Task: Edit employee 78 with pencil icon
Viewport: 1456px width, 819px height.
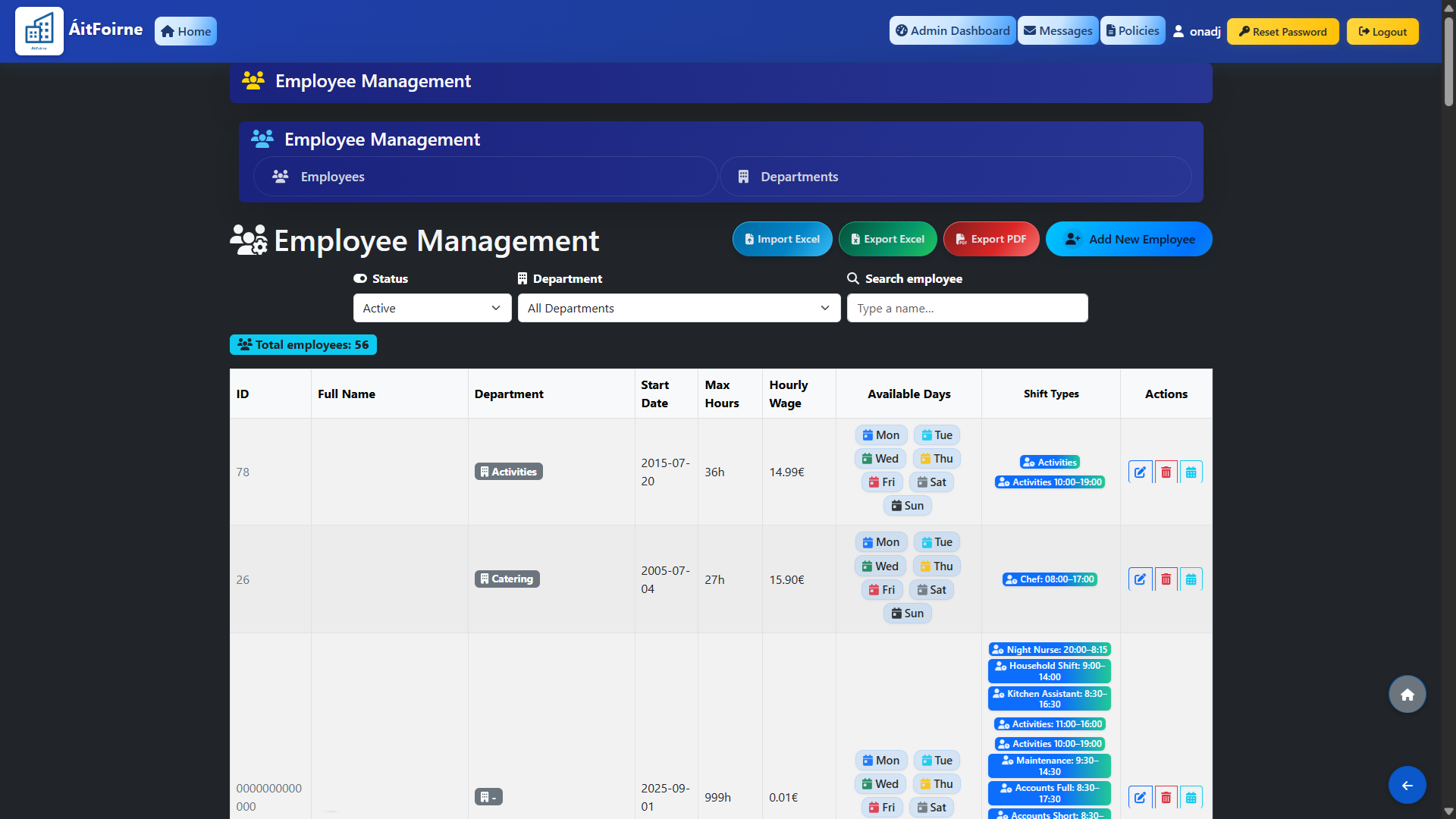Action: coord(1140,472)
